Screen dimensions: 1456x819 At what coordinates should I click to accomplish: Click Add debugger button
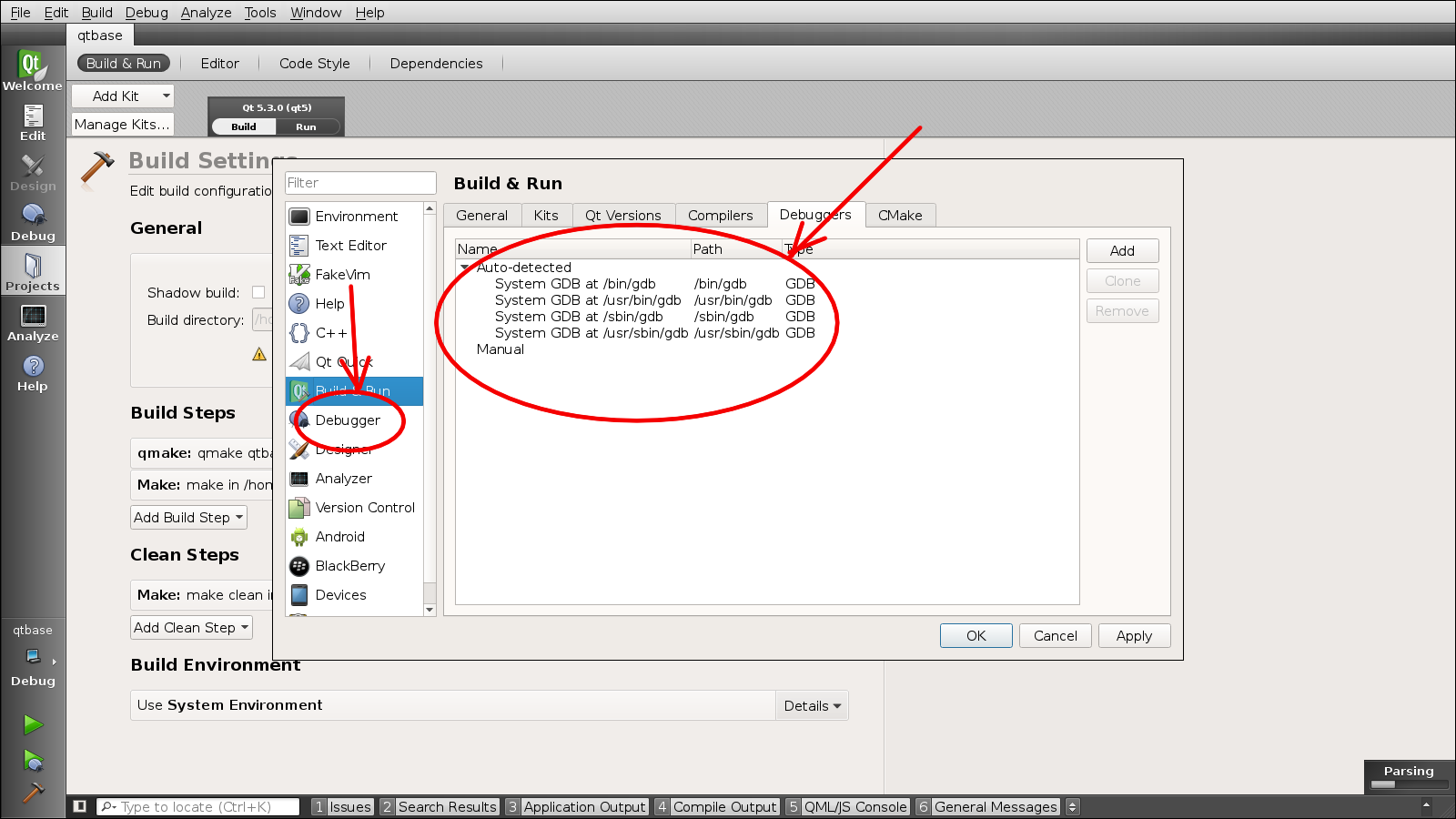click(1122, 251)
